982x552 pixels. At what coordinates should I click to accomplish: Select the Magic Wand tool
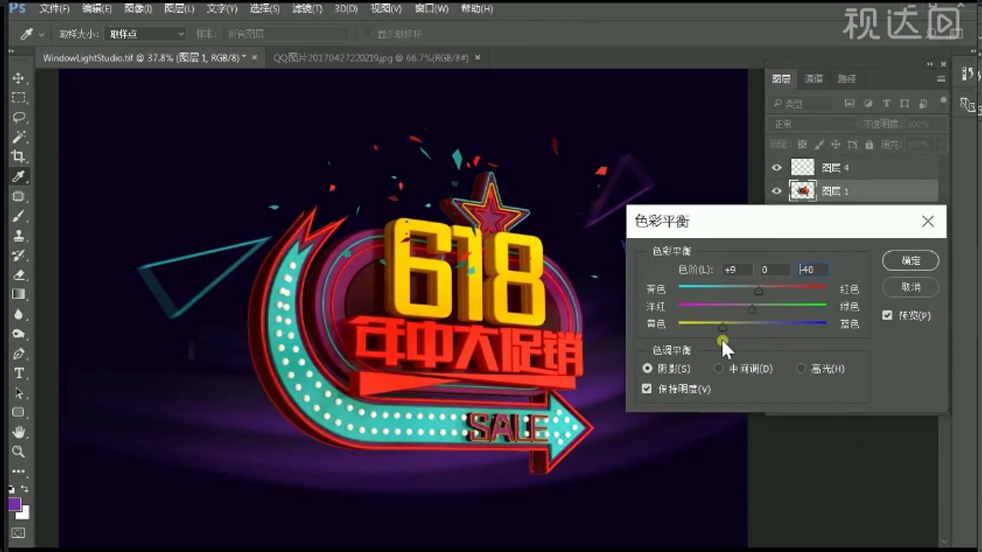coord(19,137)
